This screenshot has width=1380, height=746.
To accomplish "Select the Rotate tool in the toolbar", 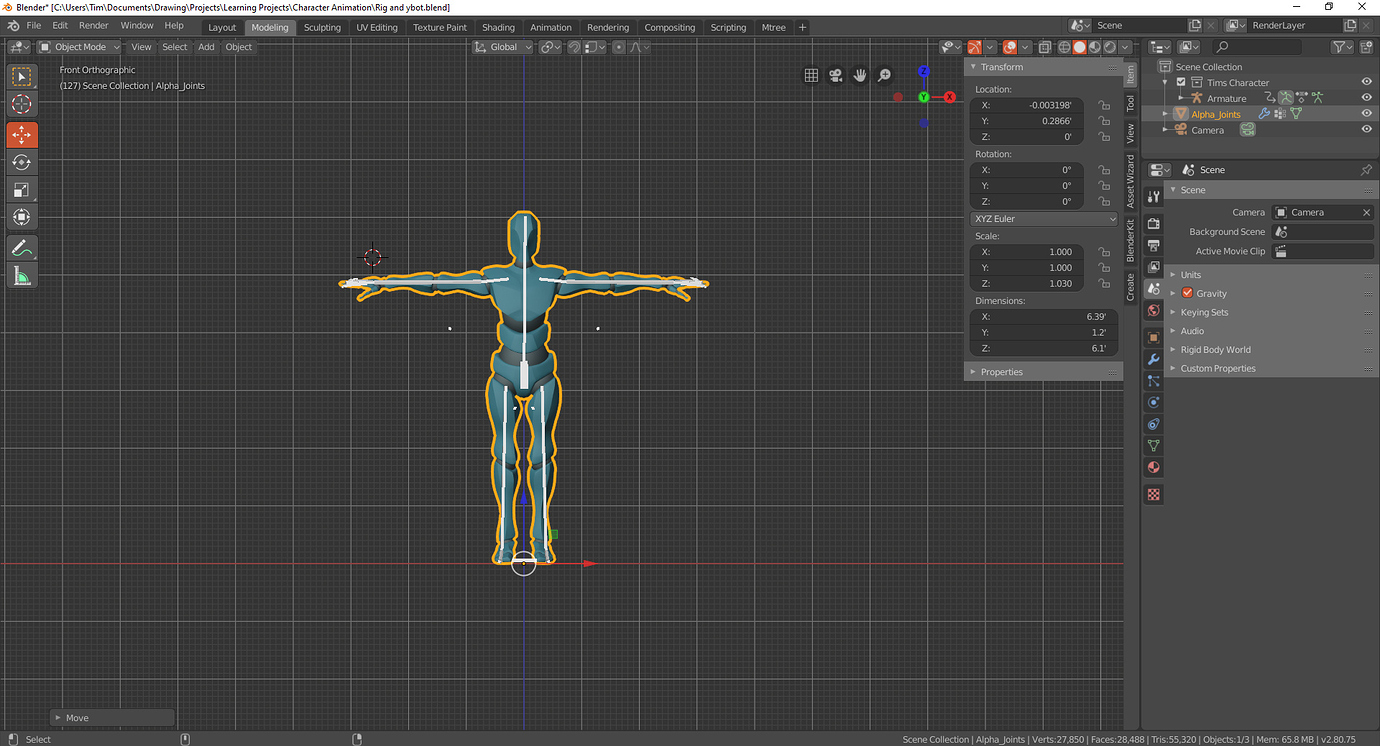I will pyautogui.click(x=21, y=162).
